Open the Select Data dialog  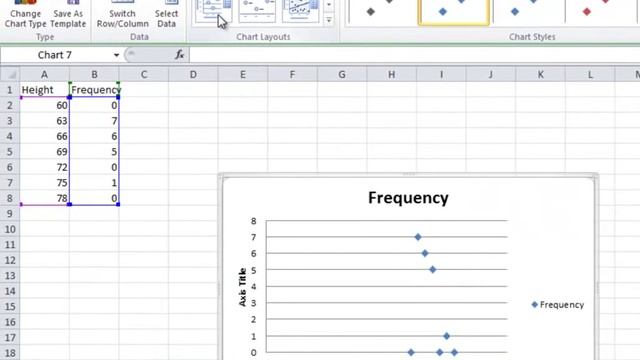click(167, 14)
